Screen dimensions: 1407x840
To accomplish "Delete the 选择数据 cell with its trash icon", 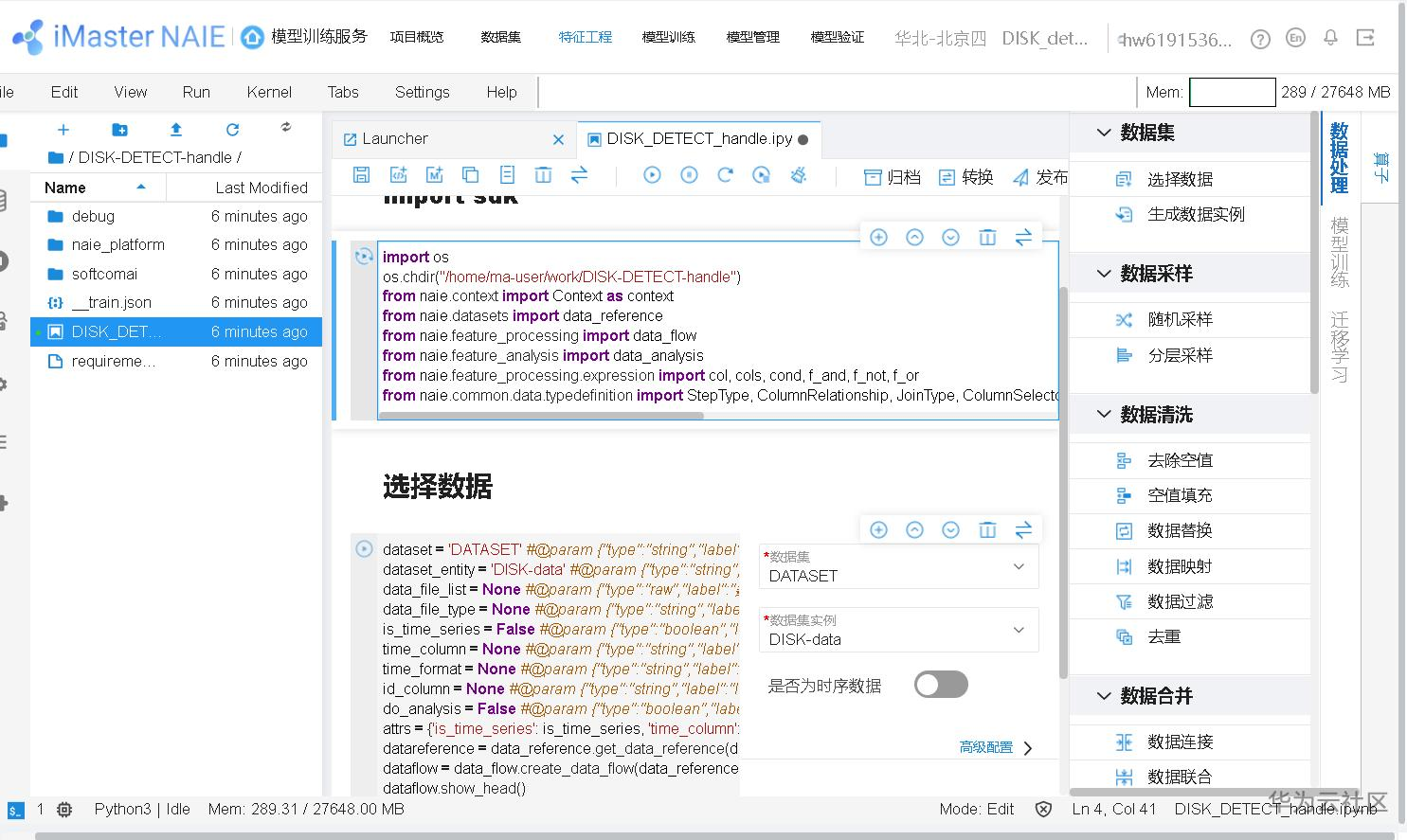I will coord(987,530).
